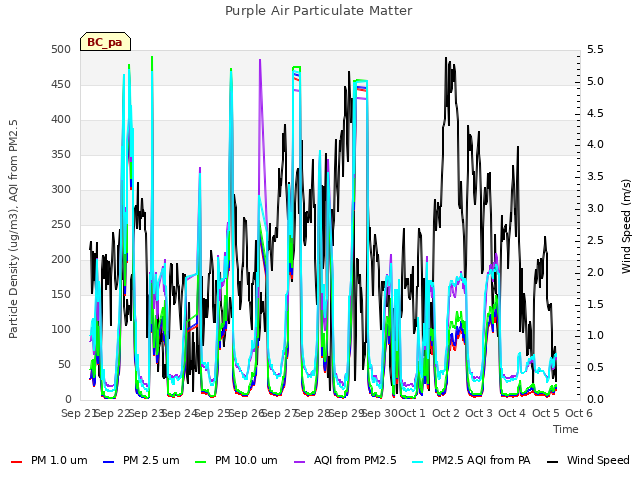Click the 4.5 right axis tick label
The image size is (640, 480).
click(x=595, y=113)
